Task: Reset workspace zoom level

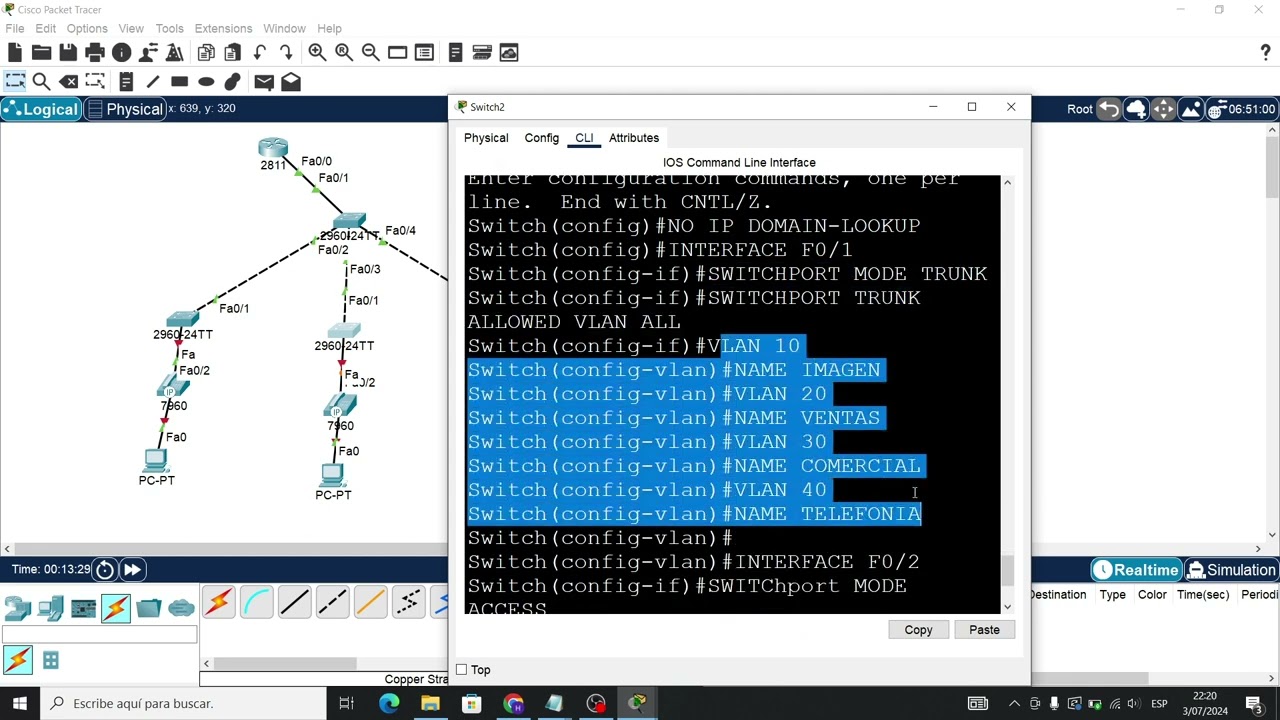Action: click(344, 52)
